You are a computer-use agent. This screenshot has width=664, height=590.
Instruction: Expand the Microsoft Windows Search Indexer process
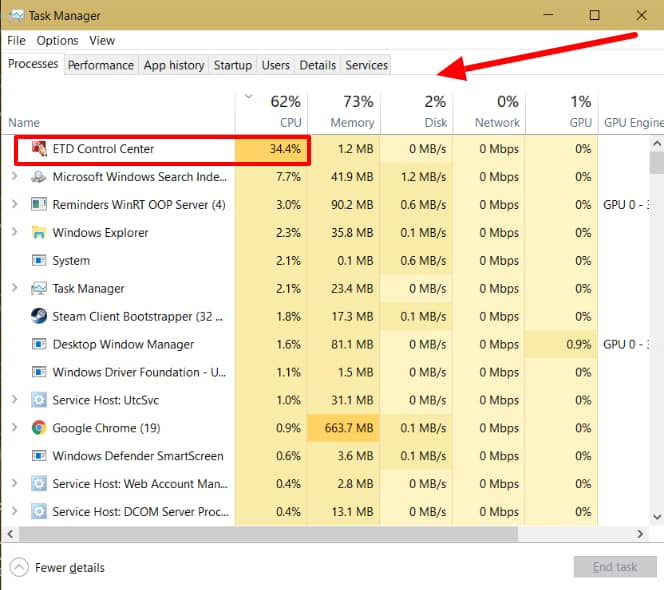pos(14,176)
